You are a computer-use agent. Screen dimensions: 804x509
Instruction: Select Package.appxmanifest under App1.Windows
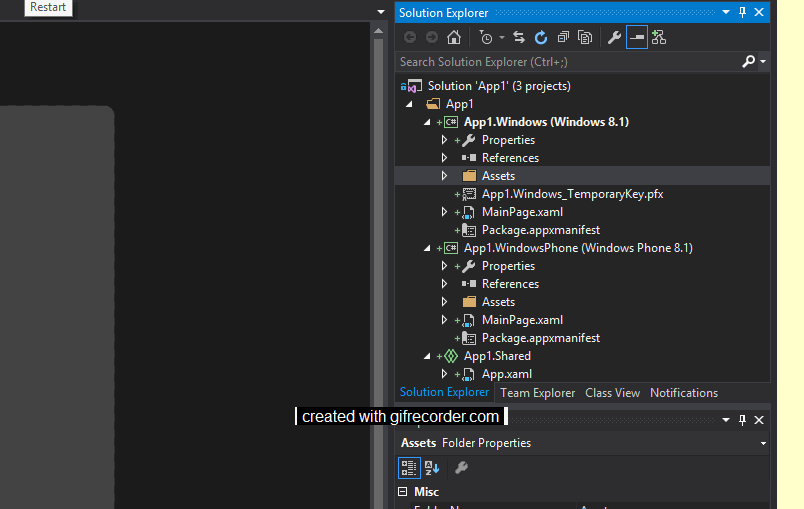click(x=540, y=230)
